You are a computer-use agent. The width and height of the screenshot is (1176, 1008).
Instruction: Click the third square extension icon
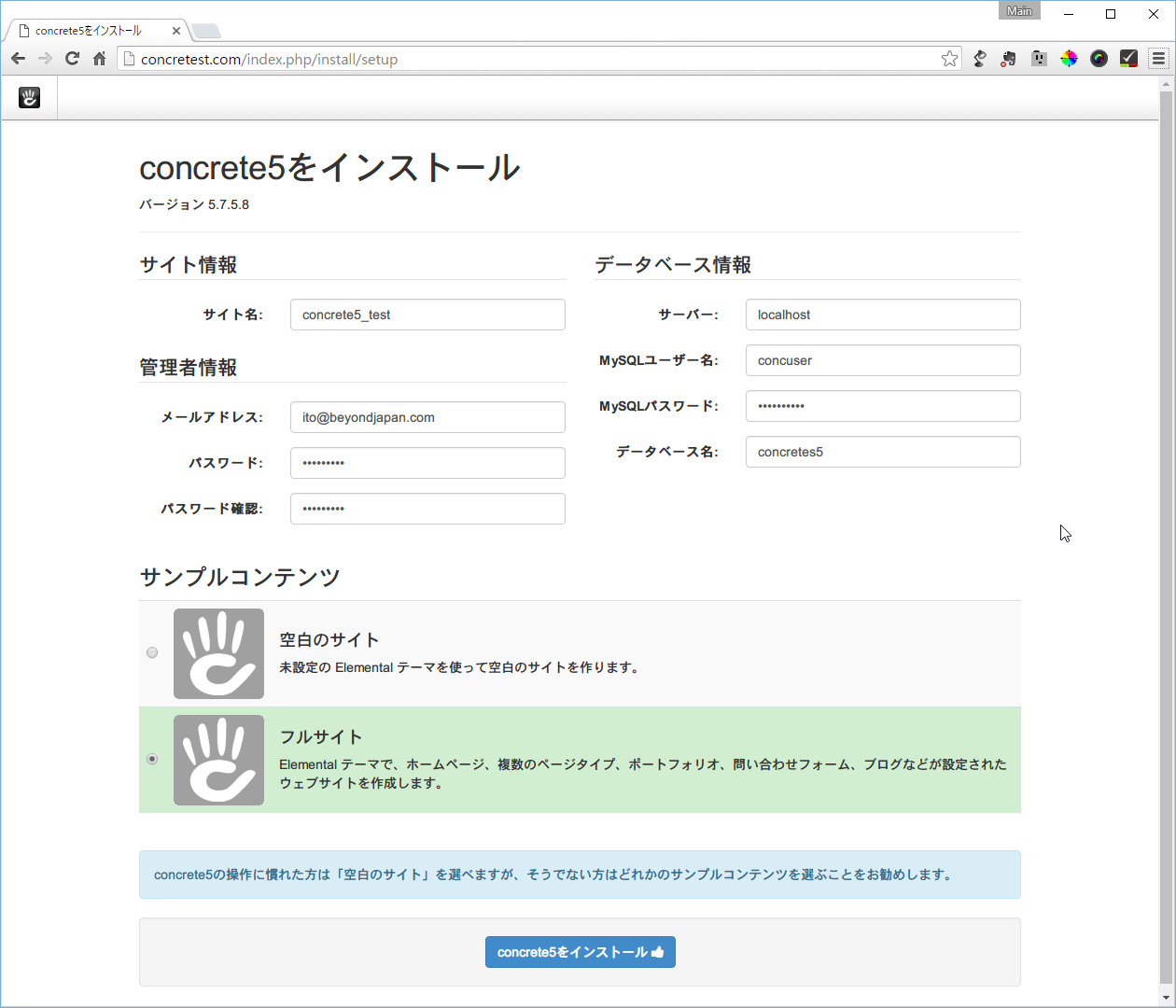tap(1039, 59)
